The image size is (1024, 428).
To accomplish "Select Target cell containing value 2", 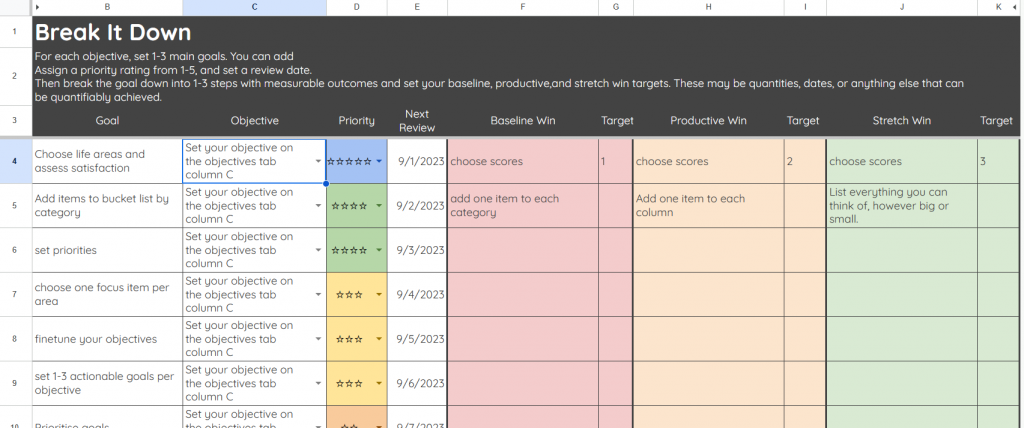I will (804, 161).
